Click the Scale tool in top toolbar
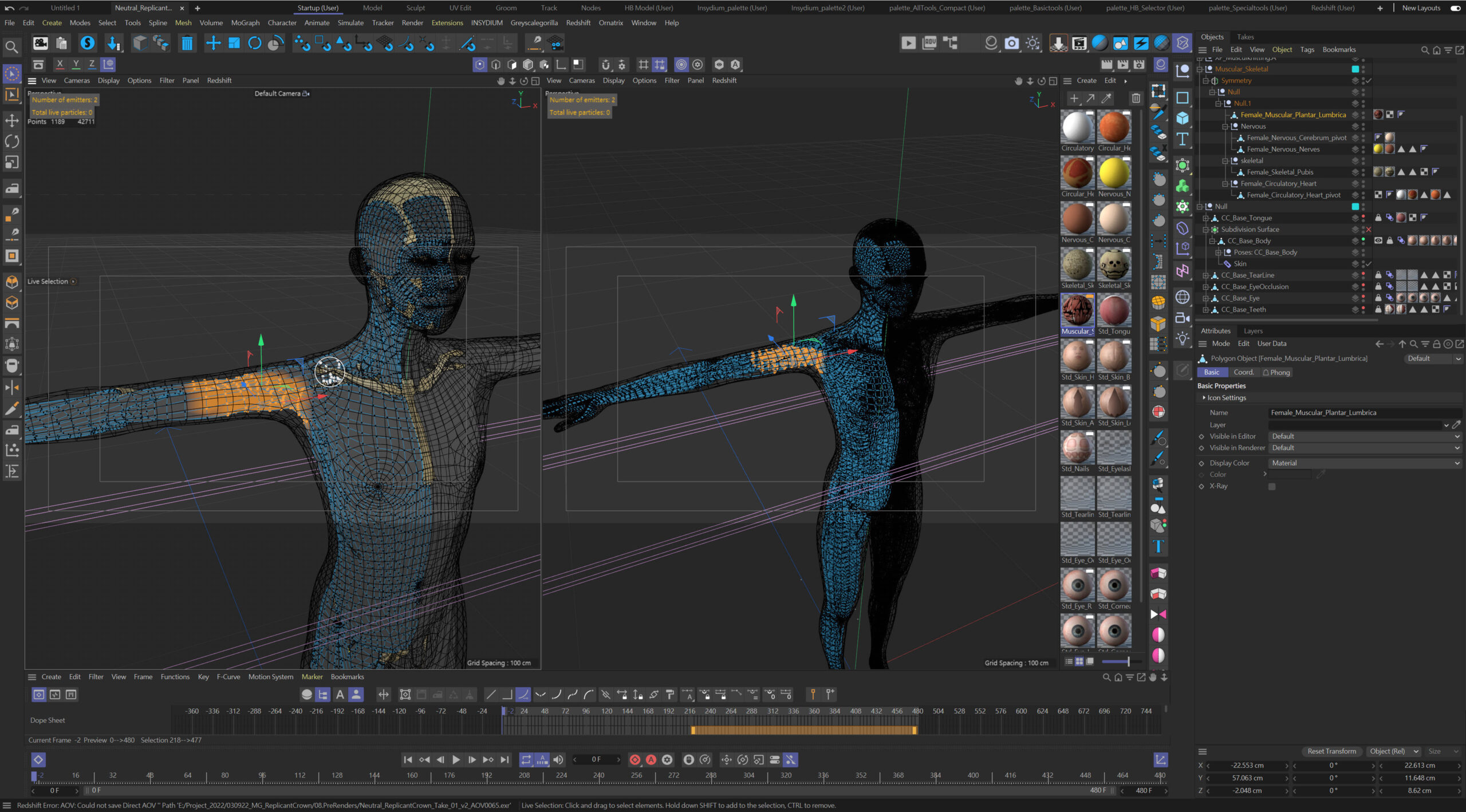The image size is (1466, 812). point(234,44)
